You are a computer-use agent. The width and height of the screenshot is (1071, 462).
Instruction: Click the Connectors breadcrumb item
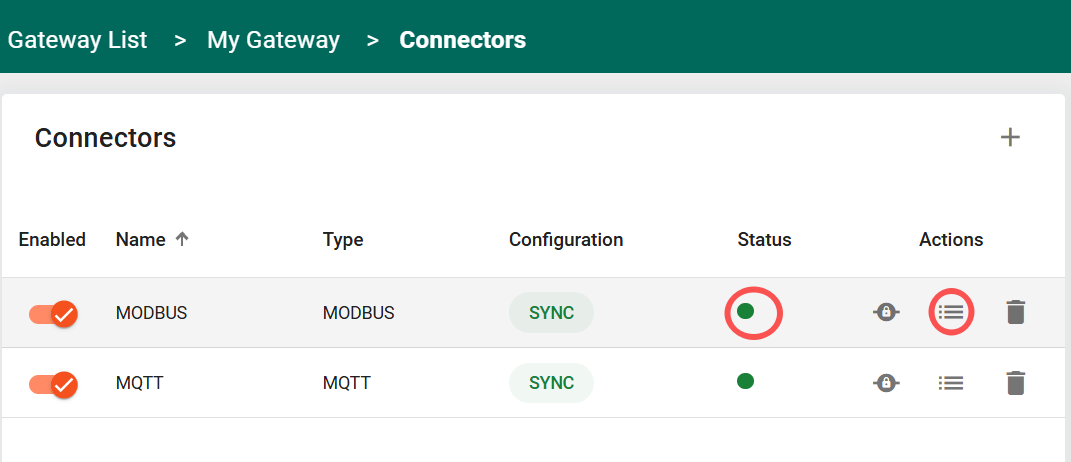[462, 40]
